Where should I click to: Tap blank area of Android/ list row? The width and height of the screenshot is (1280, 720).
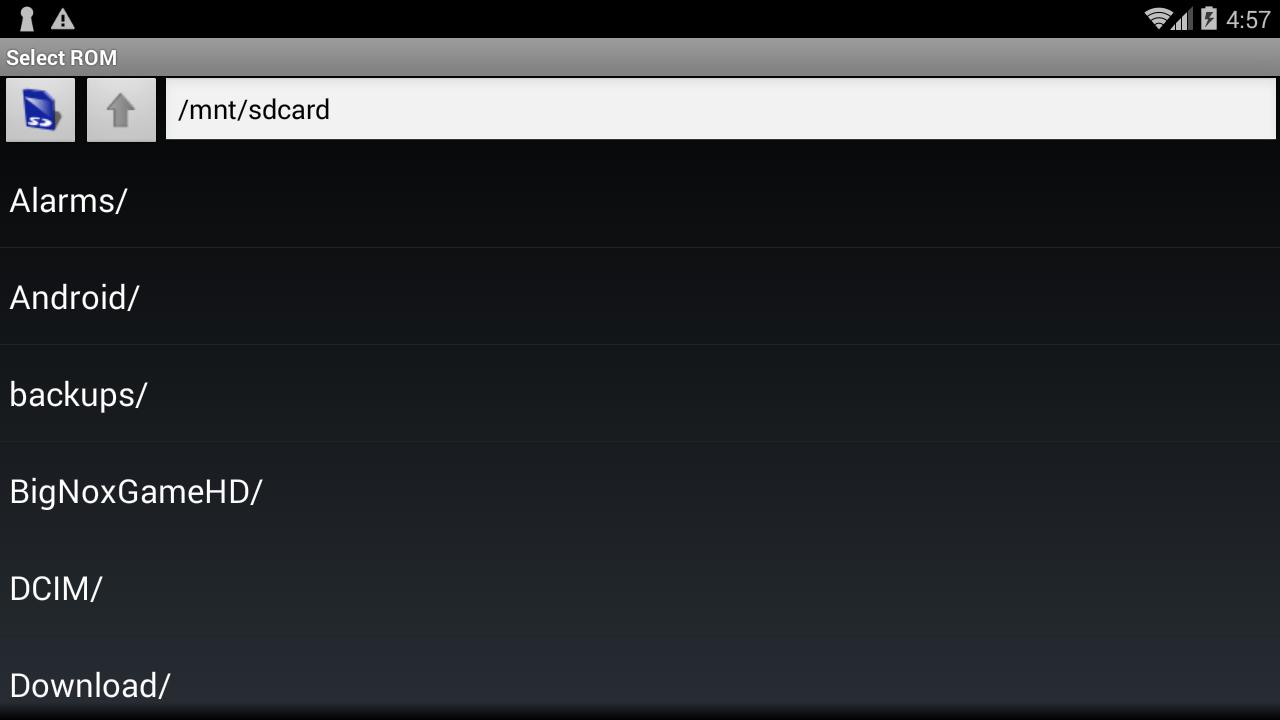[710, 297]
